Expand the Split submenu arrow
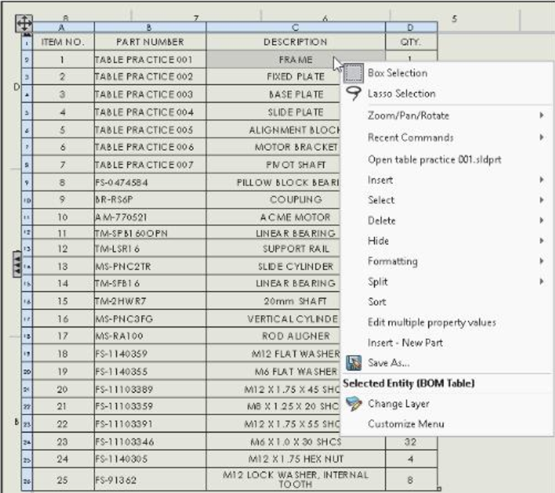Image resolution: width=555 pixels, height=493 pixels. point(542,282)
